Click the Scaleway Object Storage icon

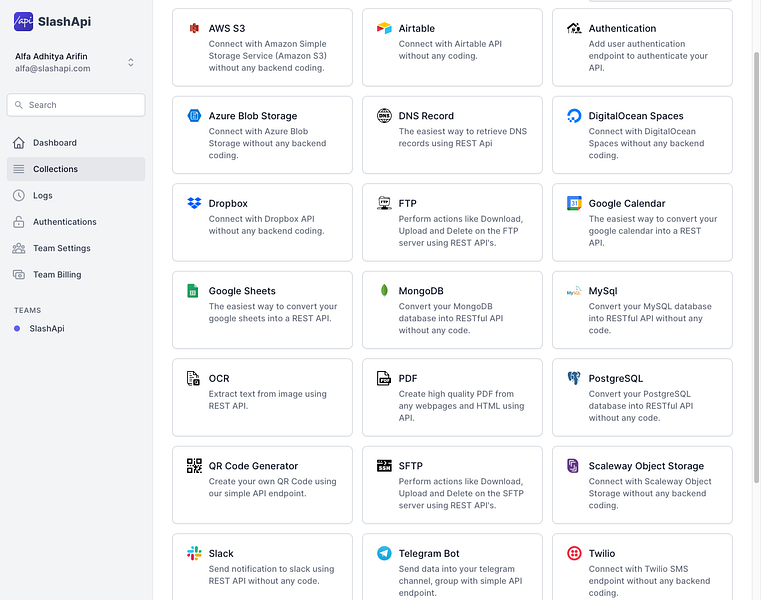[573, 466]
